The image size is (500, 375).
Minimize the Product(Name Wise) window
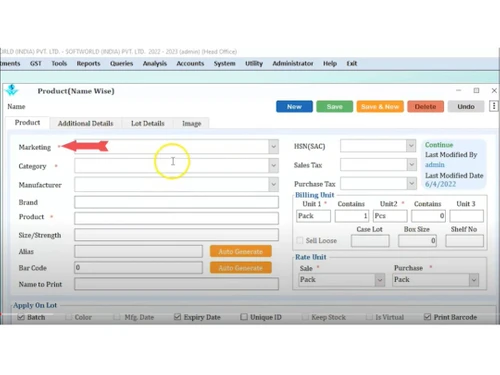(x=459, y=90)
